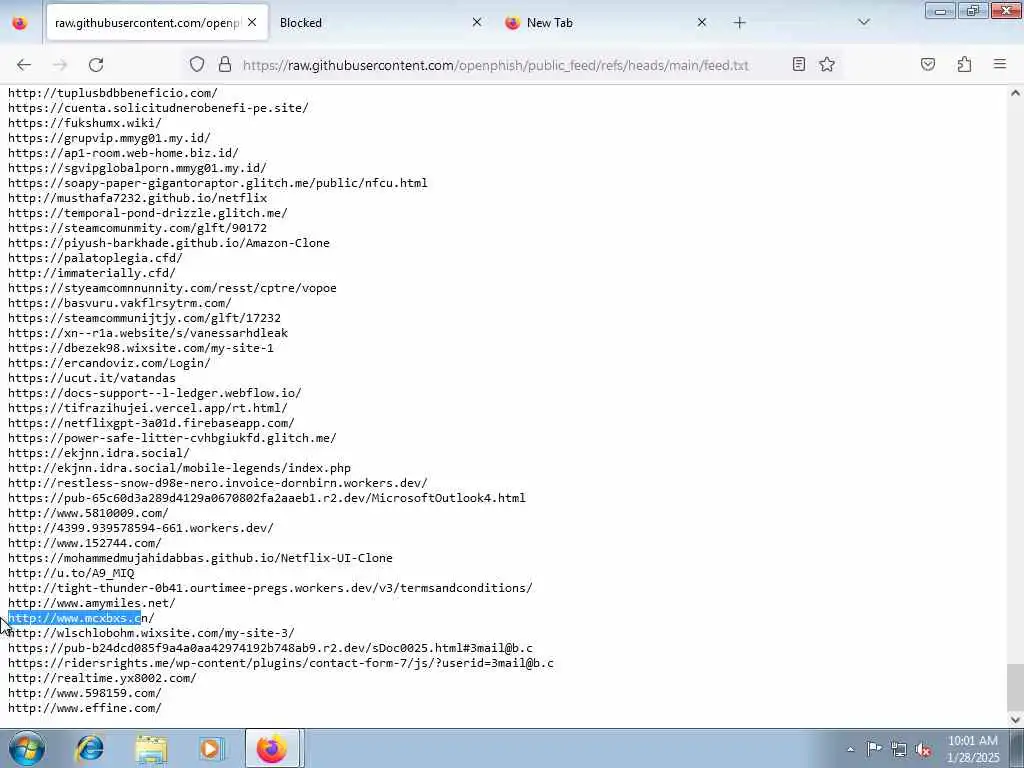
Task: Open the Windows Start menu
Action: pos(27,748)
